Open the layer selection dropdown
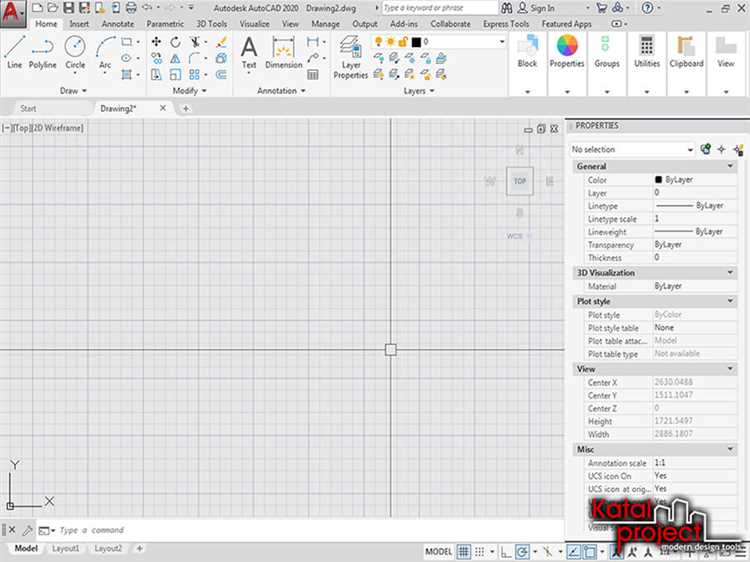The height and width of the screenshot is (562, 750). [502, 42]
